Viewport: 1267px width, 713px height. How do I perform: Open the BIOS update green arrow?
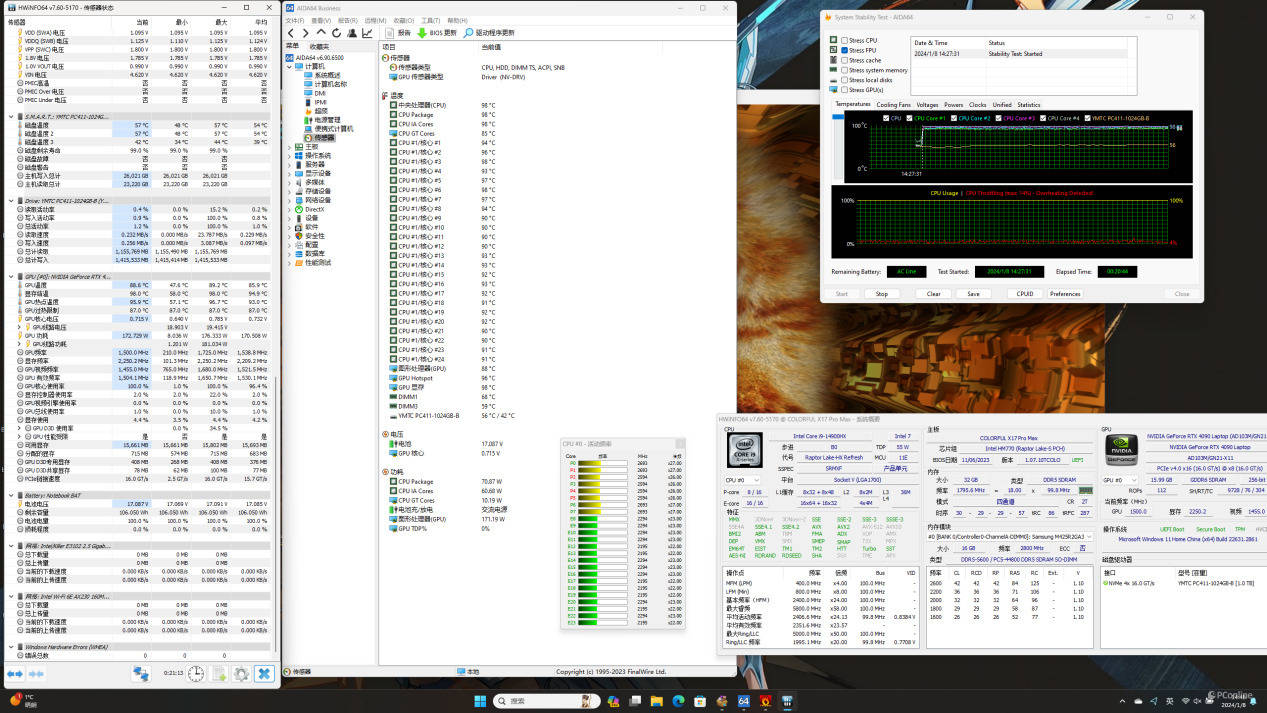click(x=423, y=33)
